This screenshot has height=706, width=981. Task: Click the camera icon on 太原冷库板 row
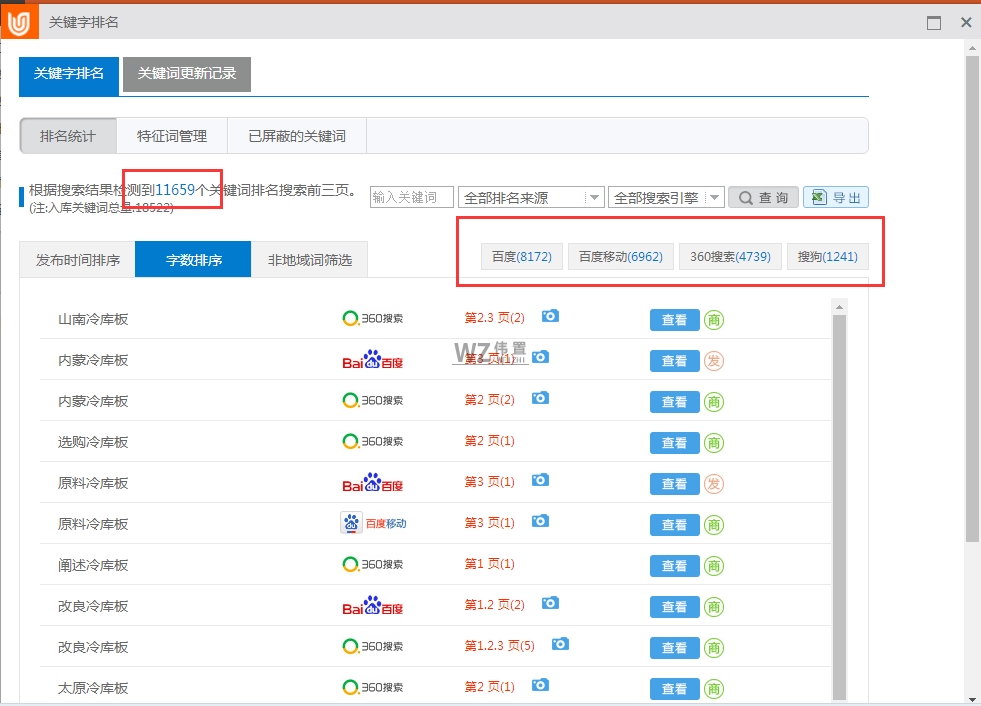coord(541,688)
